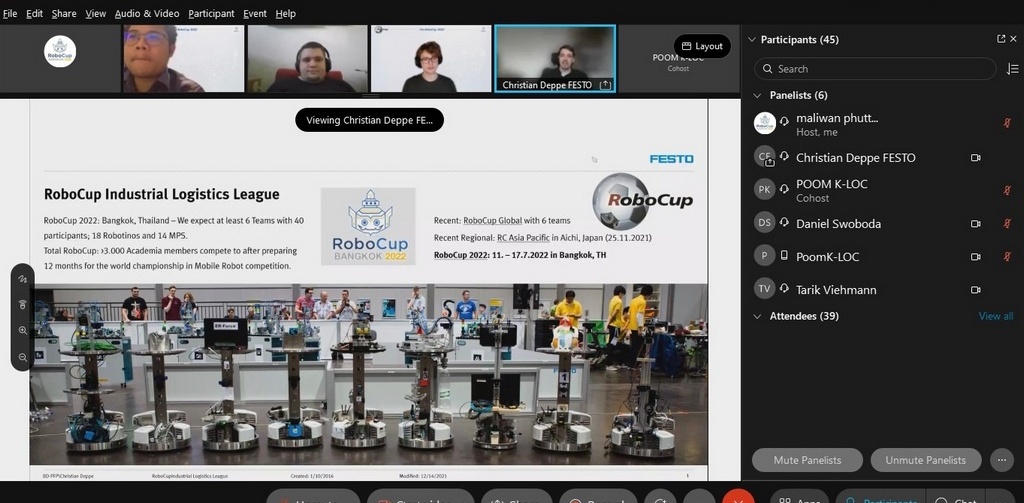The width and height of the screenshot is (1024, 503).
Task: Open the Layout options button
Action: click(702, 46)
